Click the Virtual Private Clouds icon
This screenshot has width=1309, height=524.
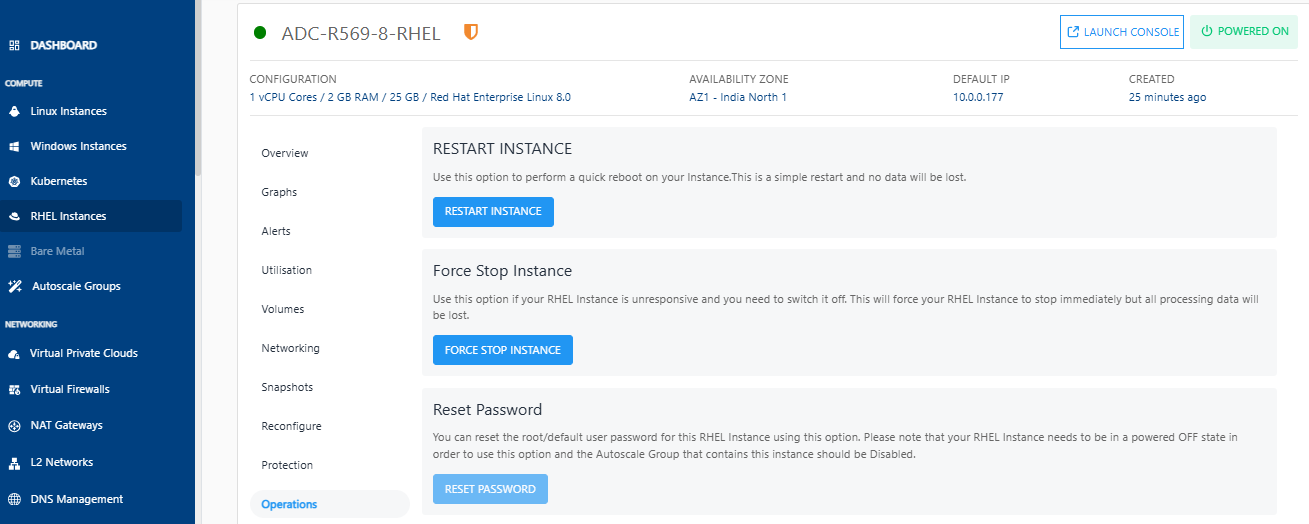(x=14, y=354)
